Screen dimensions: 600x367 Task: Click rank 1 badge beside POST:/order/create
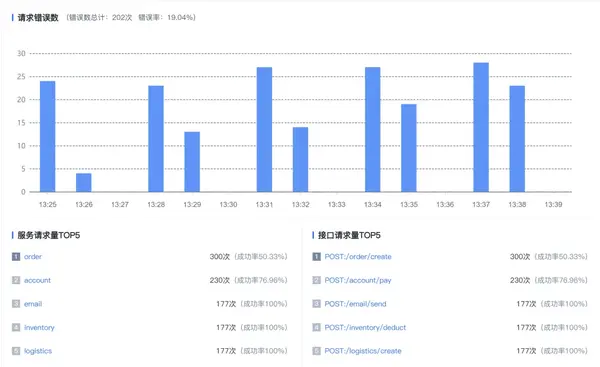(316, 256)
